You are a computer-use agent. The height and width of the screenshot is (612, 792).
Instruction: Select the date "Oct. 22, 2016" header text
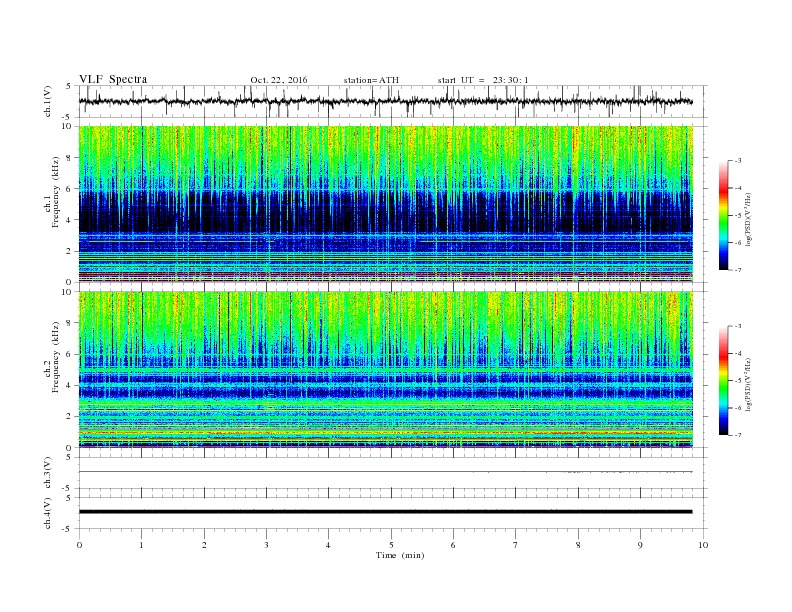point(279,80)
